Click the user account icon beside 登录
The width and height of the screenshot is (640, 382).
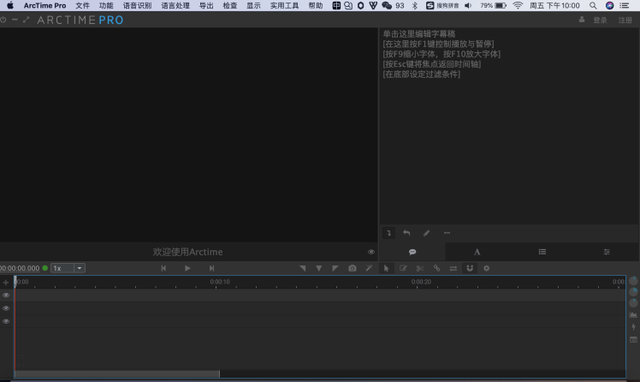(x=582, y=20)
